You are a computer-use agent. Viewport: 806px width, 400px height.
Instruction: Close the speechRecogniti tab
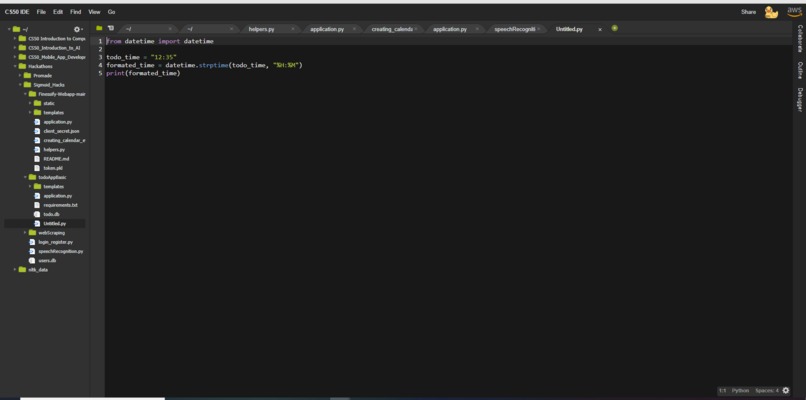pos(538,29)
